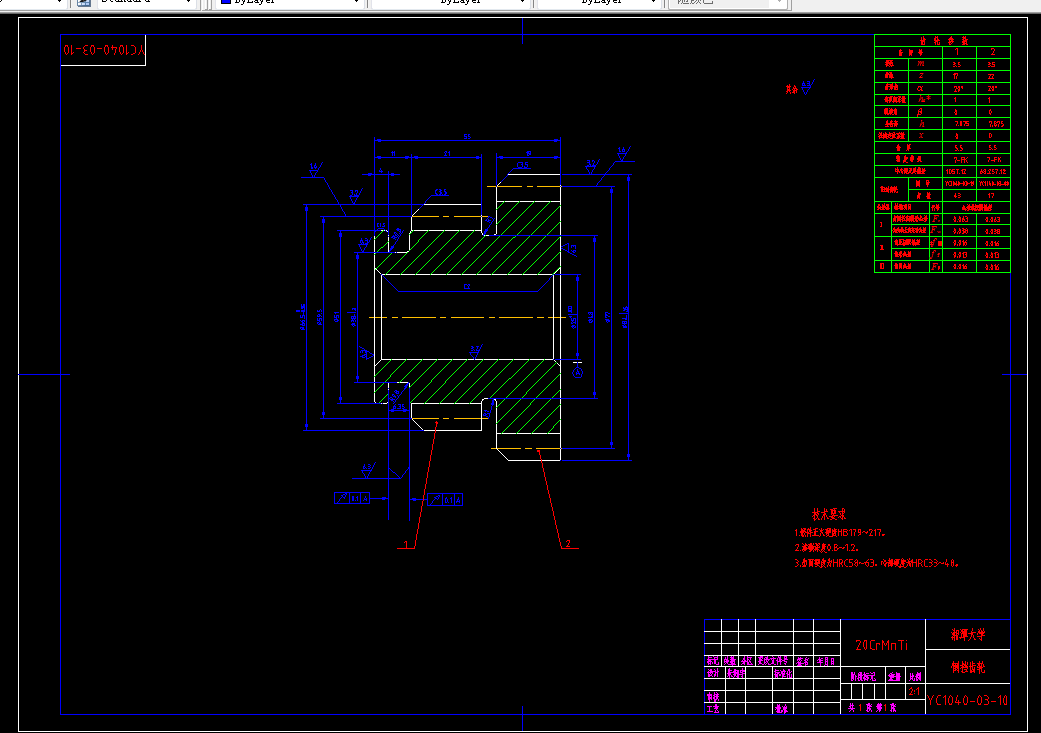The height and width of the screenshot is (733, 1041).
Task: Select the 共 1 张 第 1 张 sheet count text
Action: (x=872, y=708)
